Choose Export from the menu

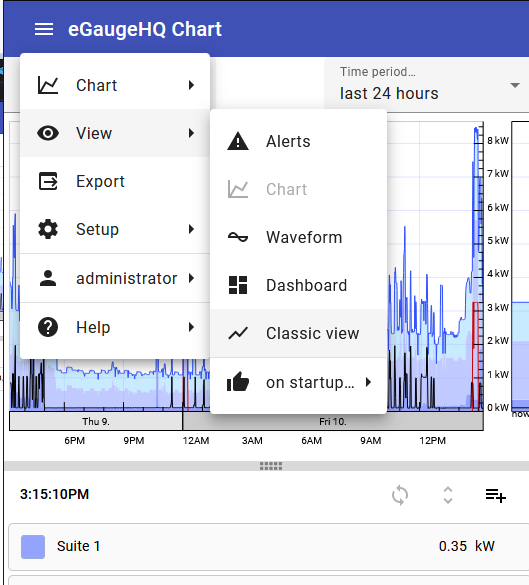(x=115, y=181)
